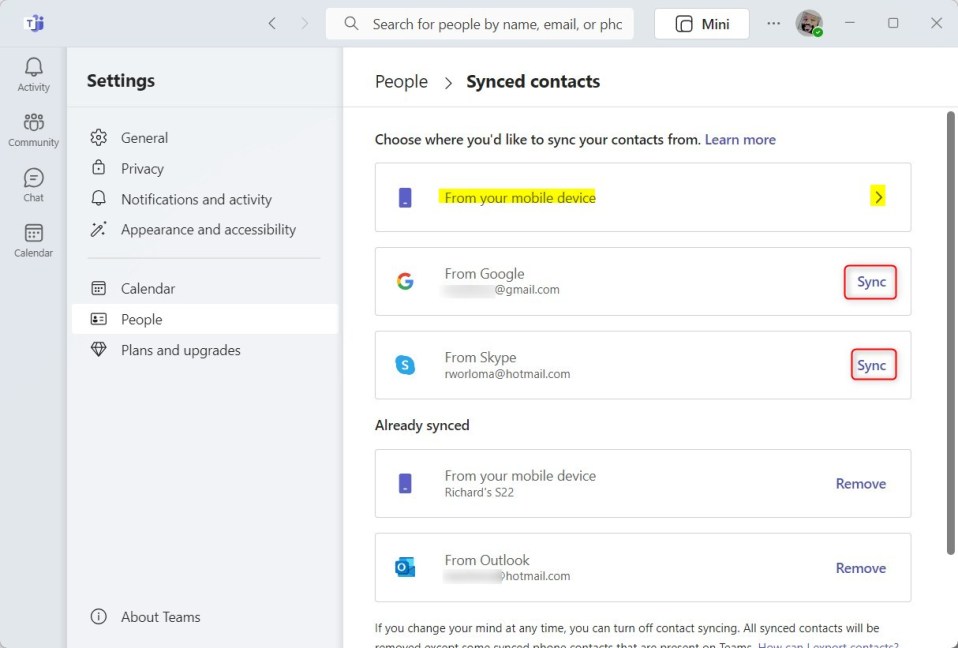
Task: Click the profile avatar picture
Action: 809,23
